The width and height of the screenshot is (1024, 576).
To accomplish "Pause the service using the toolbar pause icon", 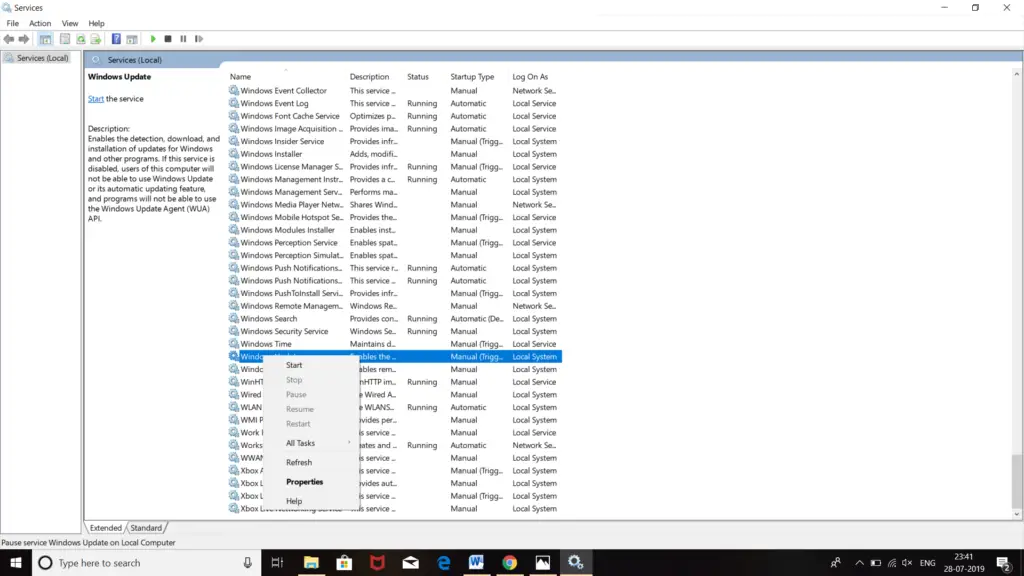I will tap(184, 39).
